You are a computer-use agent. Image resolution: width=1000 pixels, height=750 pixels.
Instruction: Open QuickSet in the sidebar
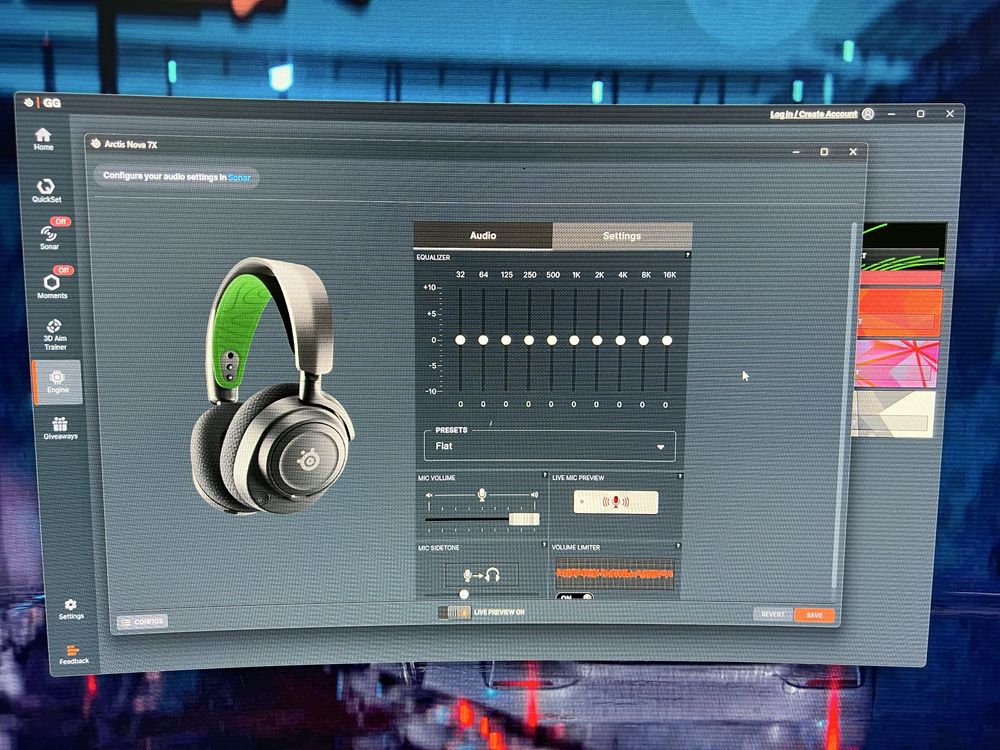(x=47, y=191)
